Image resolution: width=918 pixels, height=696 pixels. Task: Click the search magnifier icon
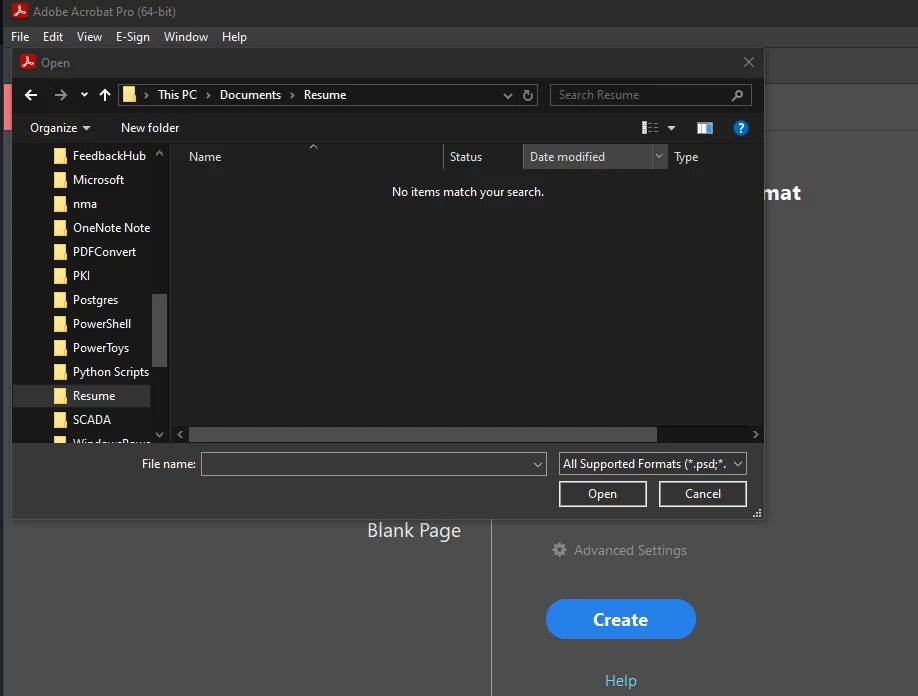(x=737, y=95)
